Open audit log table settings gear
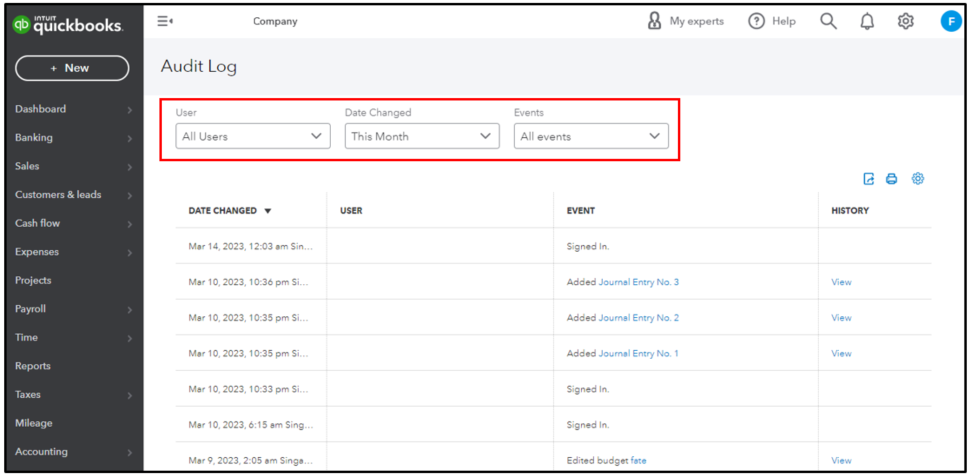Screen dimensions: 971x475 [918, 179]
